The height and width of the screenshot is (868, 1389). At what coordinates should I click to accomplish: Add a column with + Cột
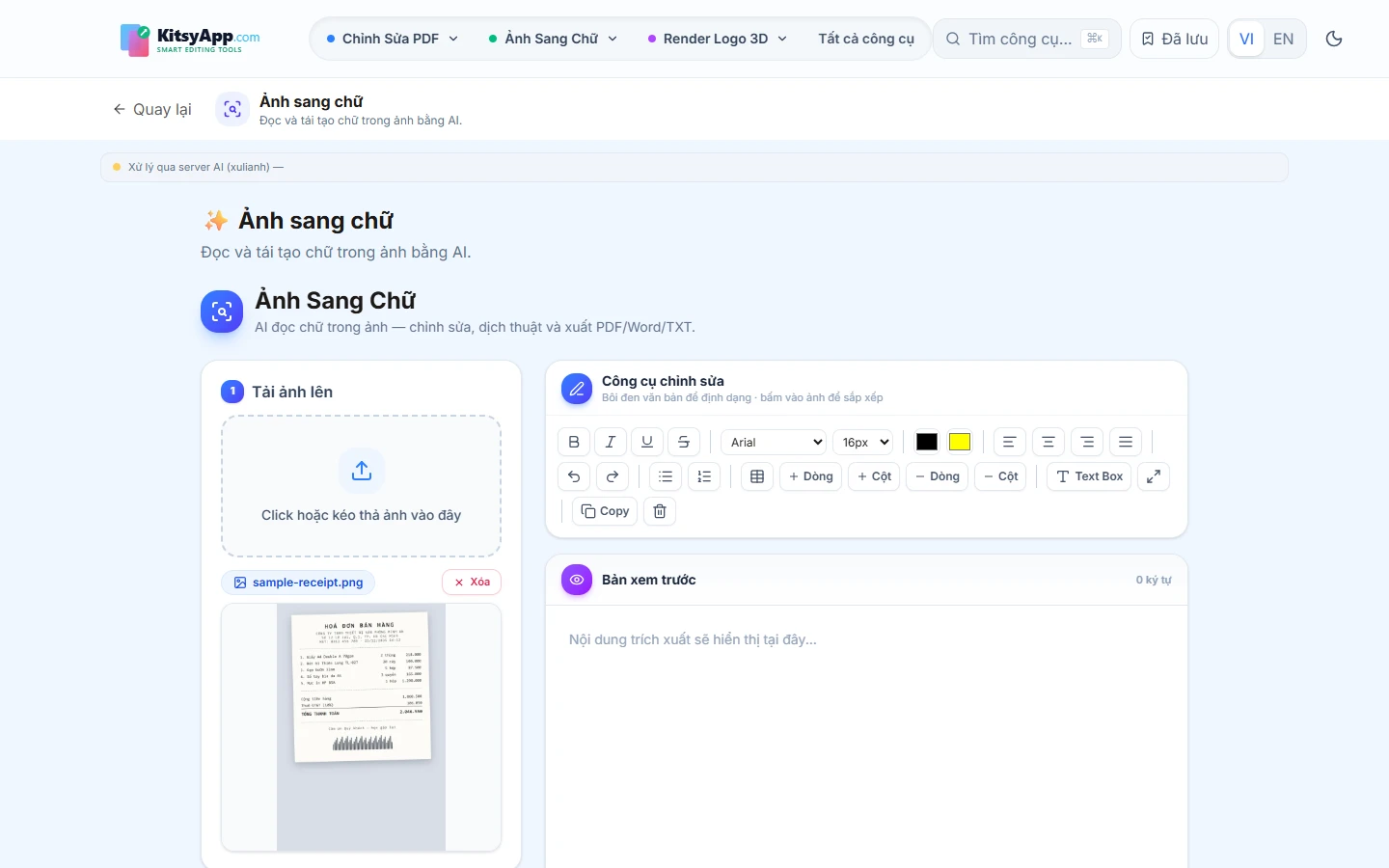coord(874,476)
